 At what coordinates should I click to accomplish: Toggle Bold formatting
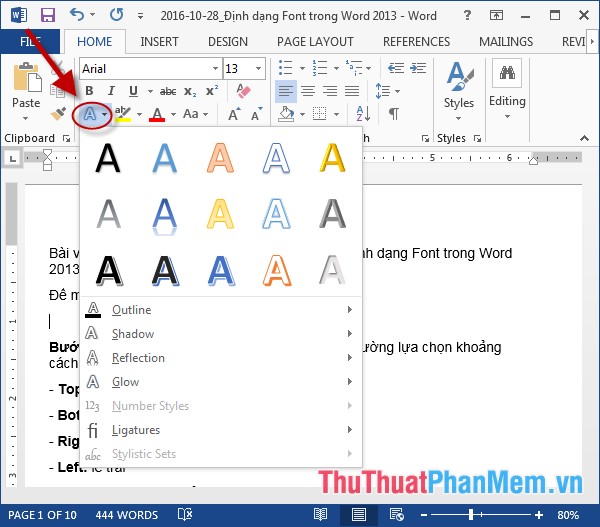[90, 91]
